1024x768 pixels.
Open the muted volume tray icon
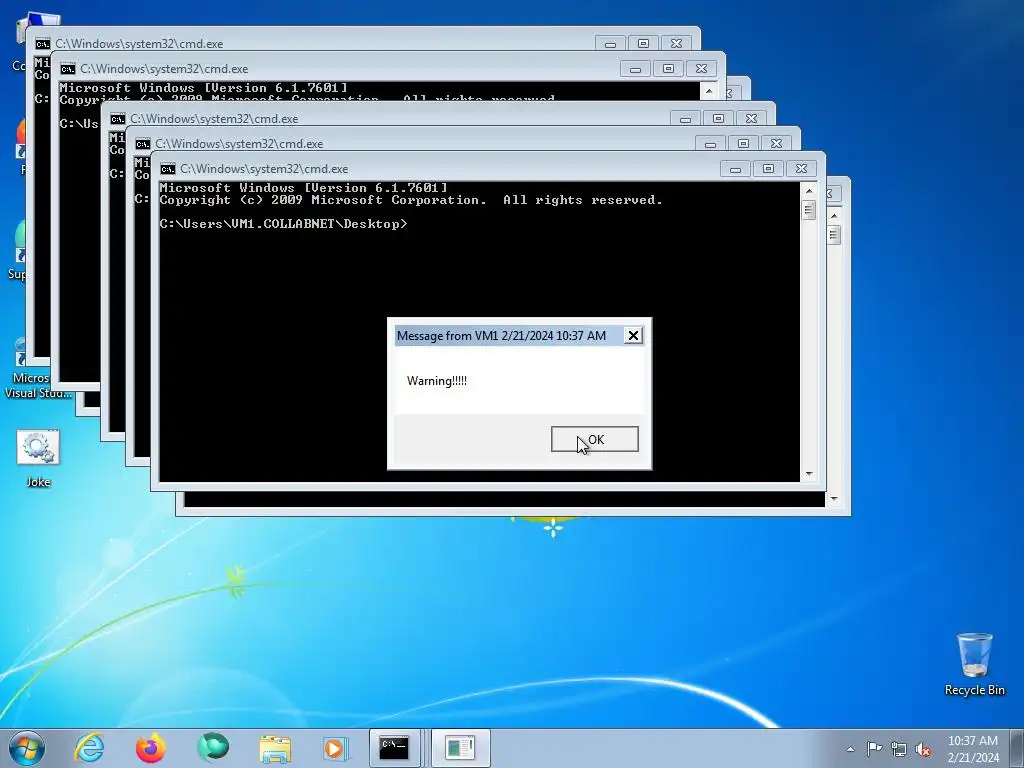[923, 749]
